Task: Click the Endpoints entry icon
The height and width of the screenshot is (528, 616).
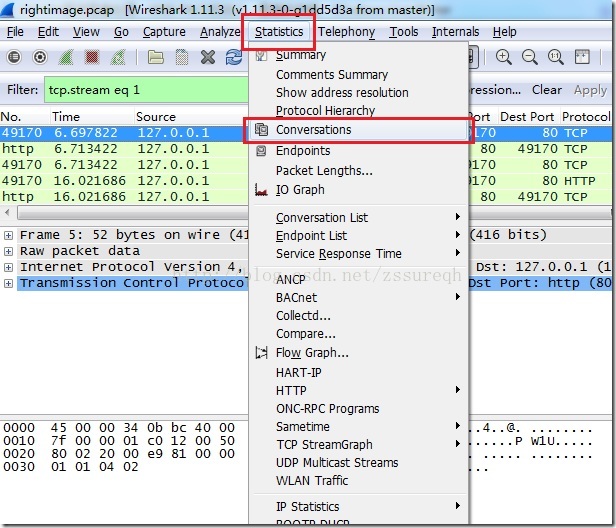Action: tap(261, 150)
